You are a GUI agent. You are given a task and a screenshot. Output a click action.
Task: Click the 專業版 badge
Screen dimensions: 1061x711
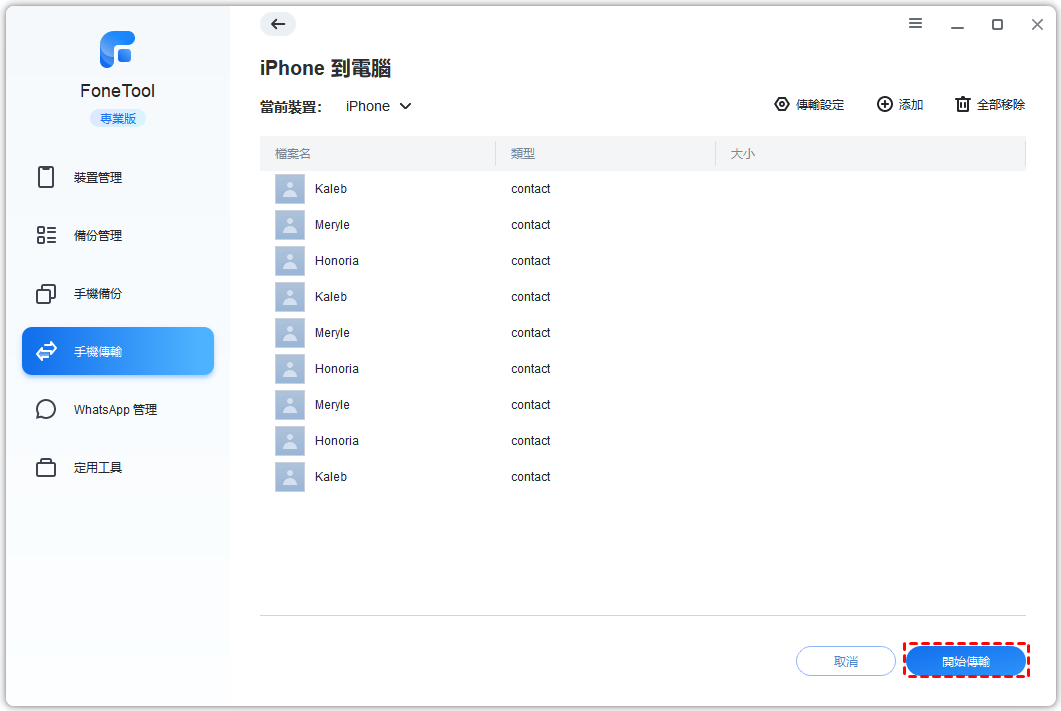tap(117, 118)
